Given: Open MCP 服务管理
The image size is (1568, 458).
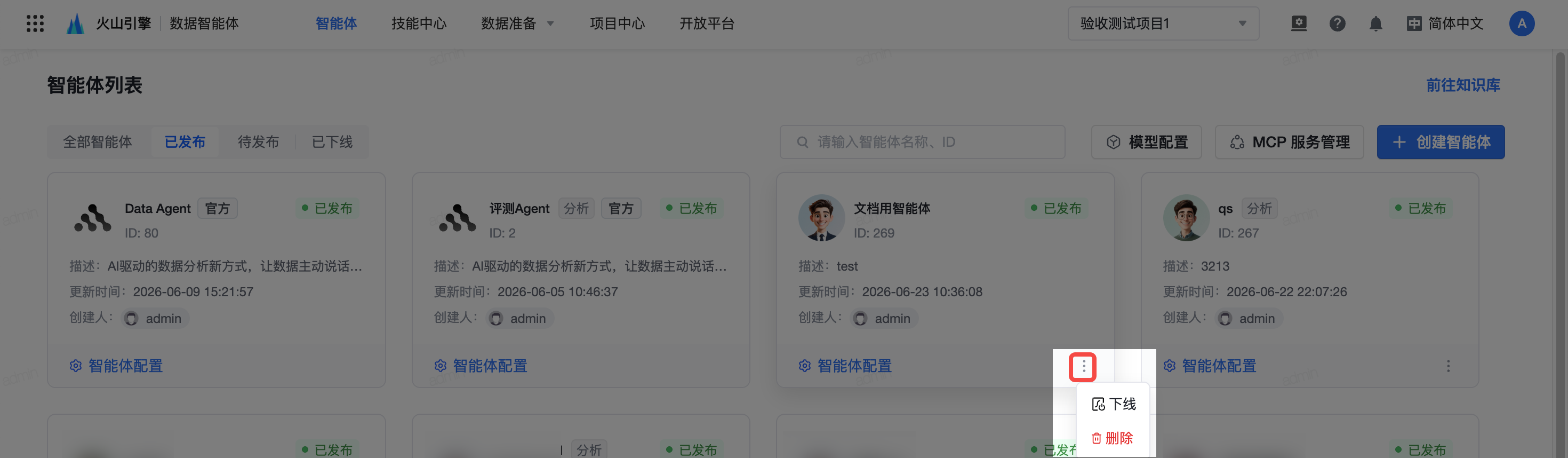Looking at the screenshot, I should (x=1289, y=143).
